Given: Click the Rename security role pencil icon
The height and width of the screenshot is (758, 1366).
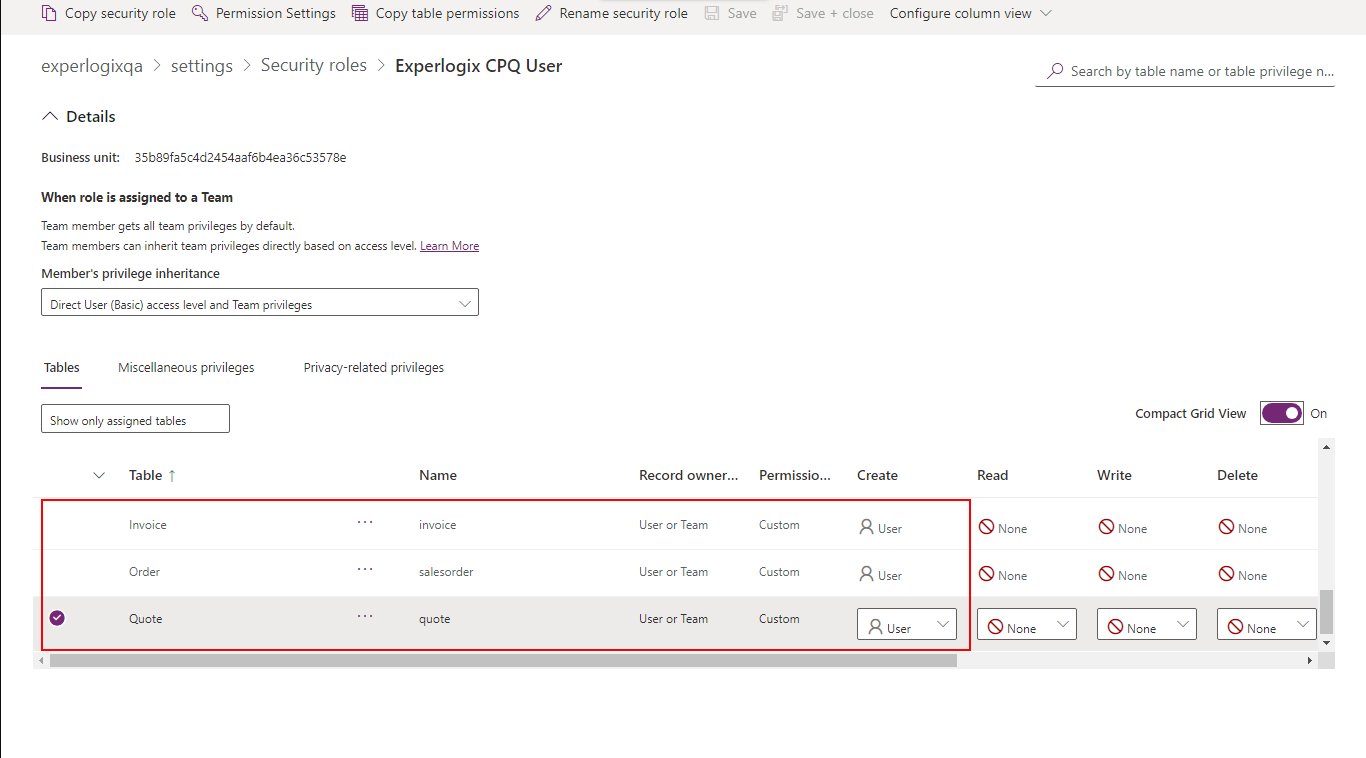Looking at the screenshot, I should (x=543, y=13).
